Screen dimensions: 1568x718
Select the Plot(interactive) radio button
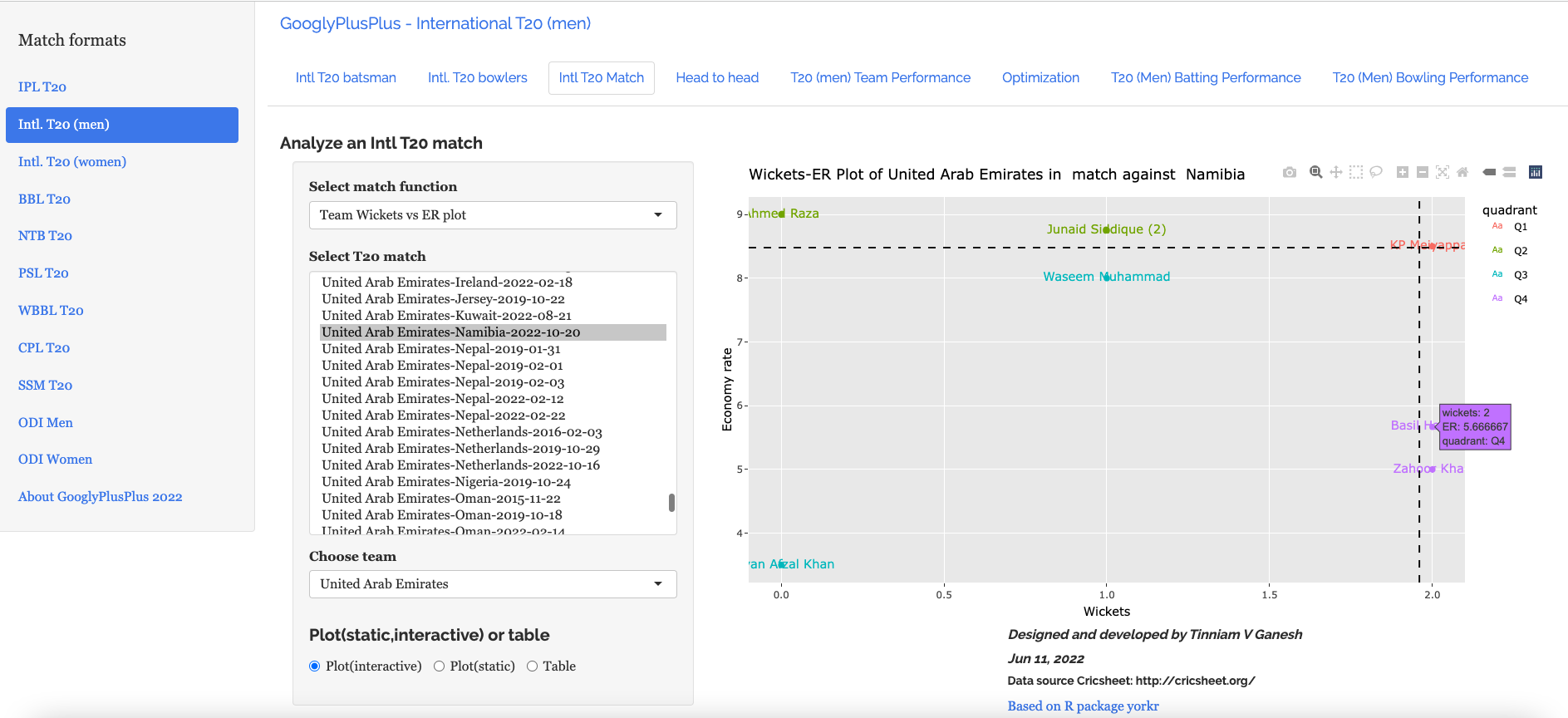(x=315, y=666)
